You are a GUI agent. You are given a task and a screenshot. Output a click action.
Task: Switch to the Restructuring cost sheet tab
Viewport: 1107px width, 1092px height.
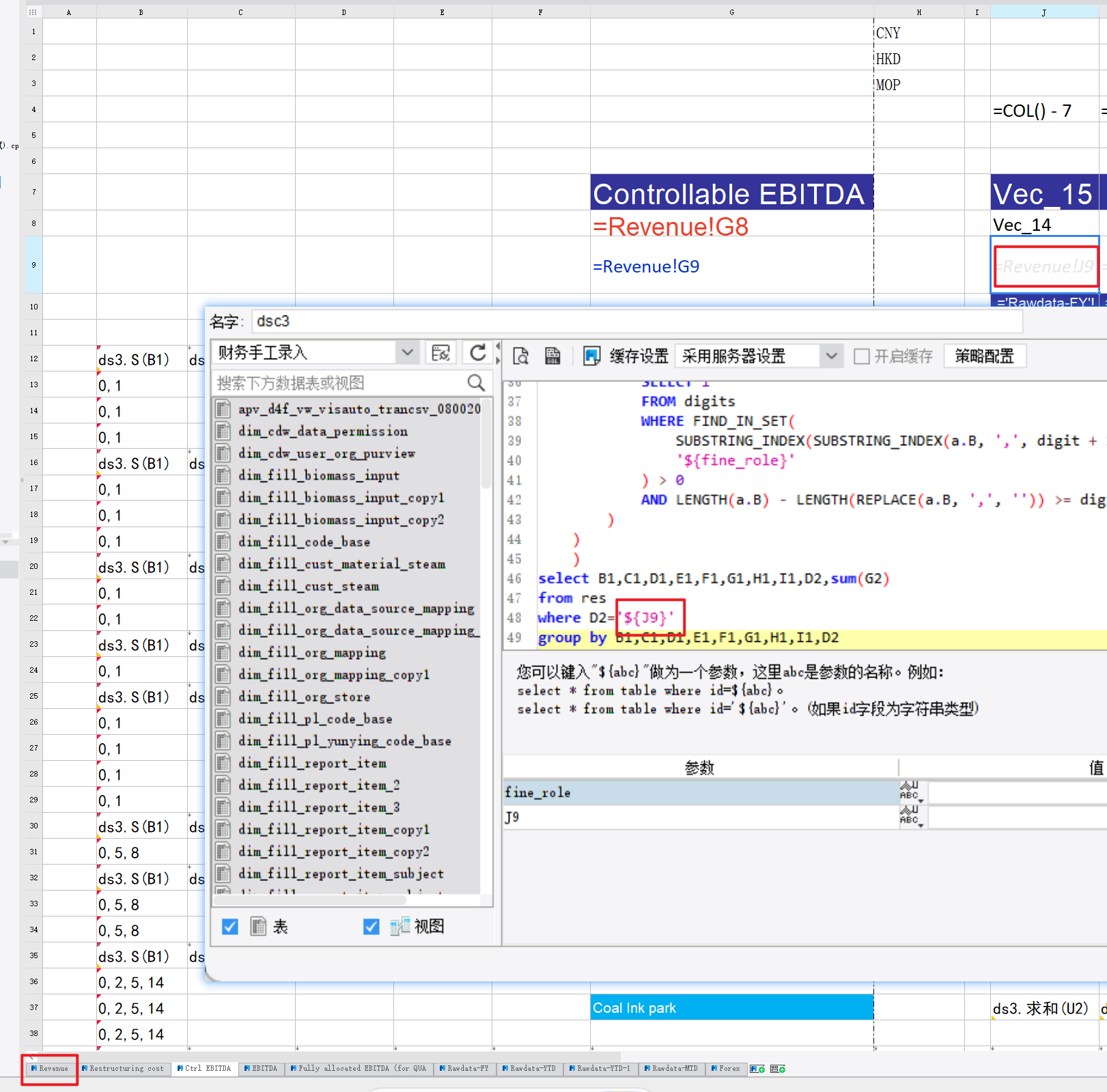point(123,1069)
